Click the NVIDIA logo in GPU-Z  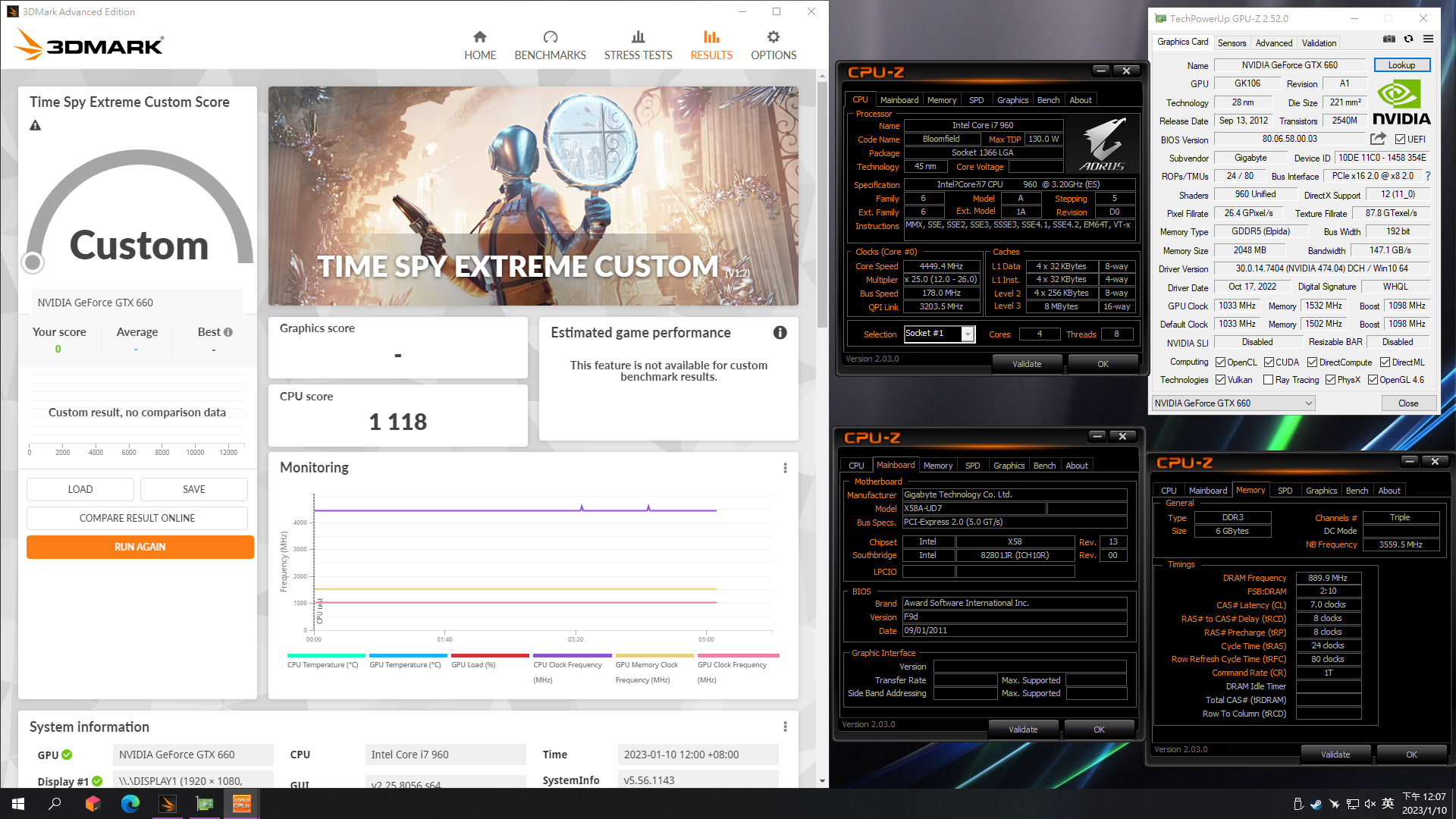(x=1401, y=102)
